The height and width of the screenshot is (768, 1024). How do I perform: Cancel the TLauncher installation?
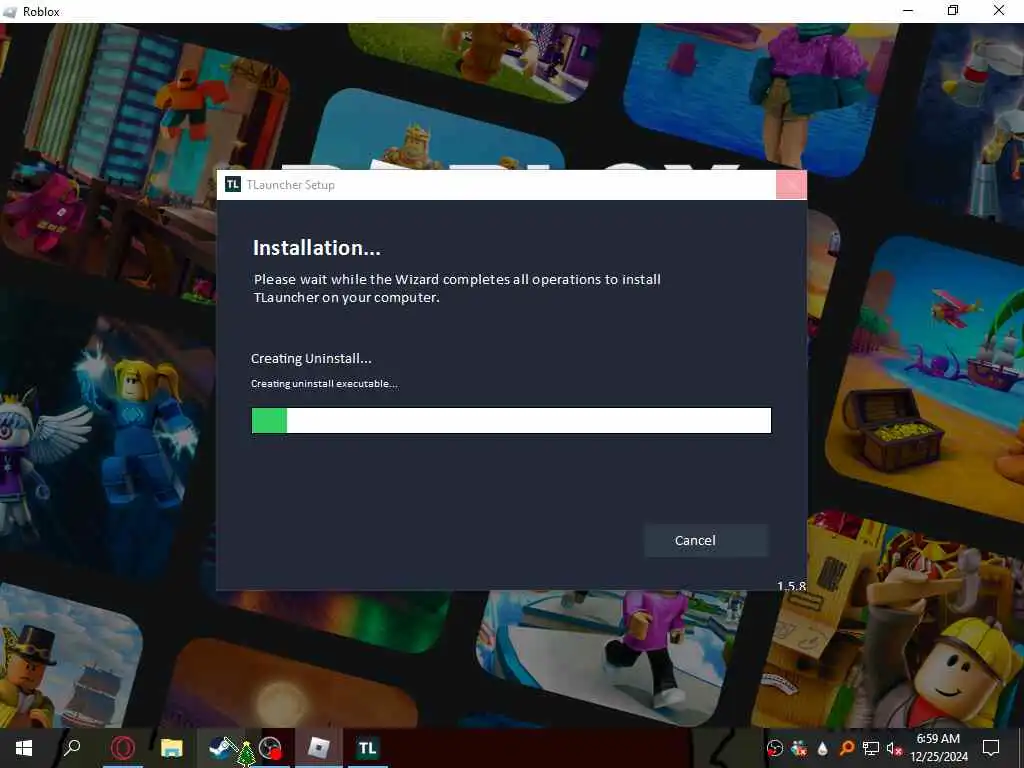[706, 540]
